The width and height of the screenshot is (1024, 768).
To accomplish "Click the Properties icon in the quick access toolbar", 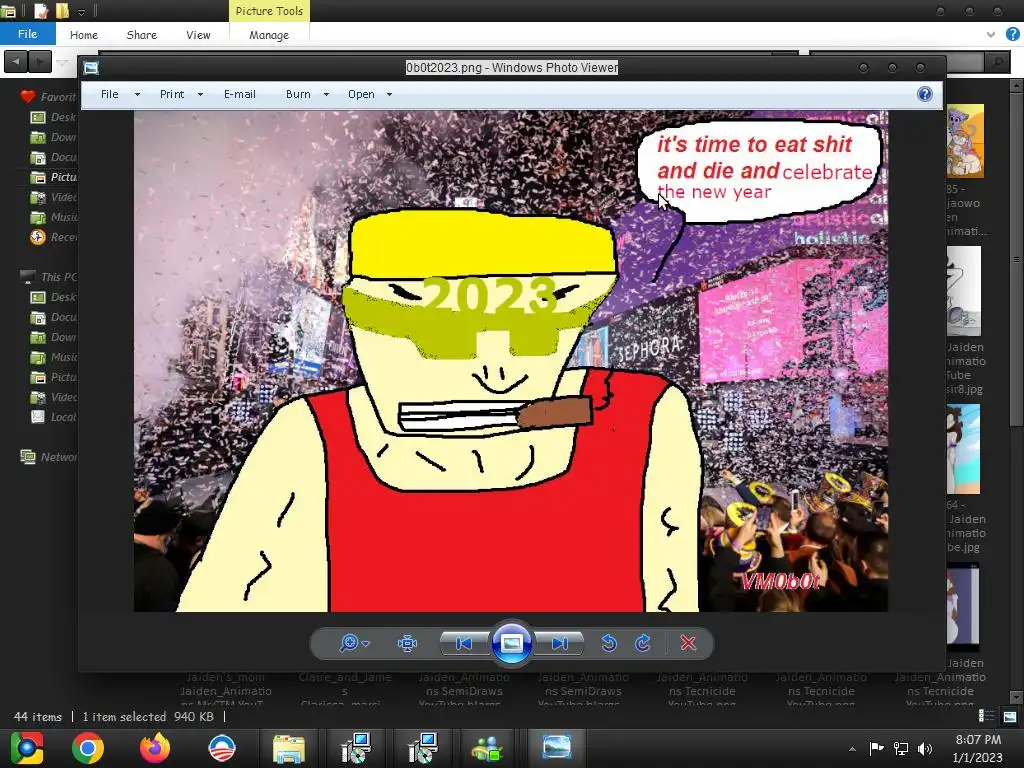I will click(x=40, y=11).
